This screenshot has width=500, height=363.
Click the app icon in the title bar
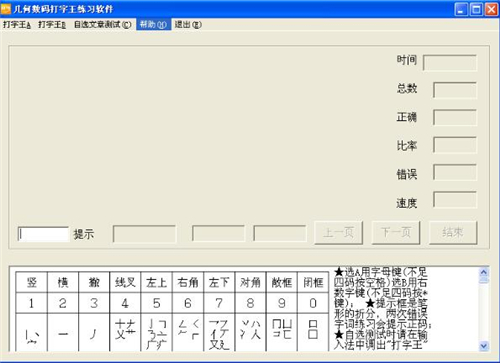[x=6, y=9]
